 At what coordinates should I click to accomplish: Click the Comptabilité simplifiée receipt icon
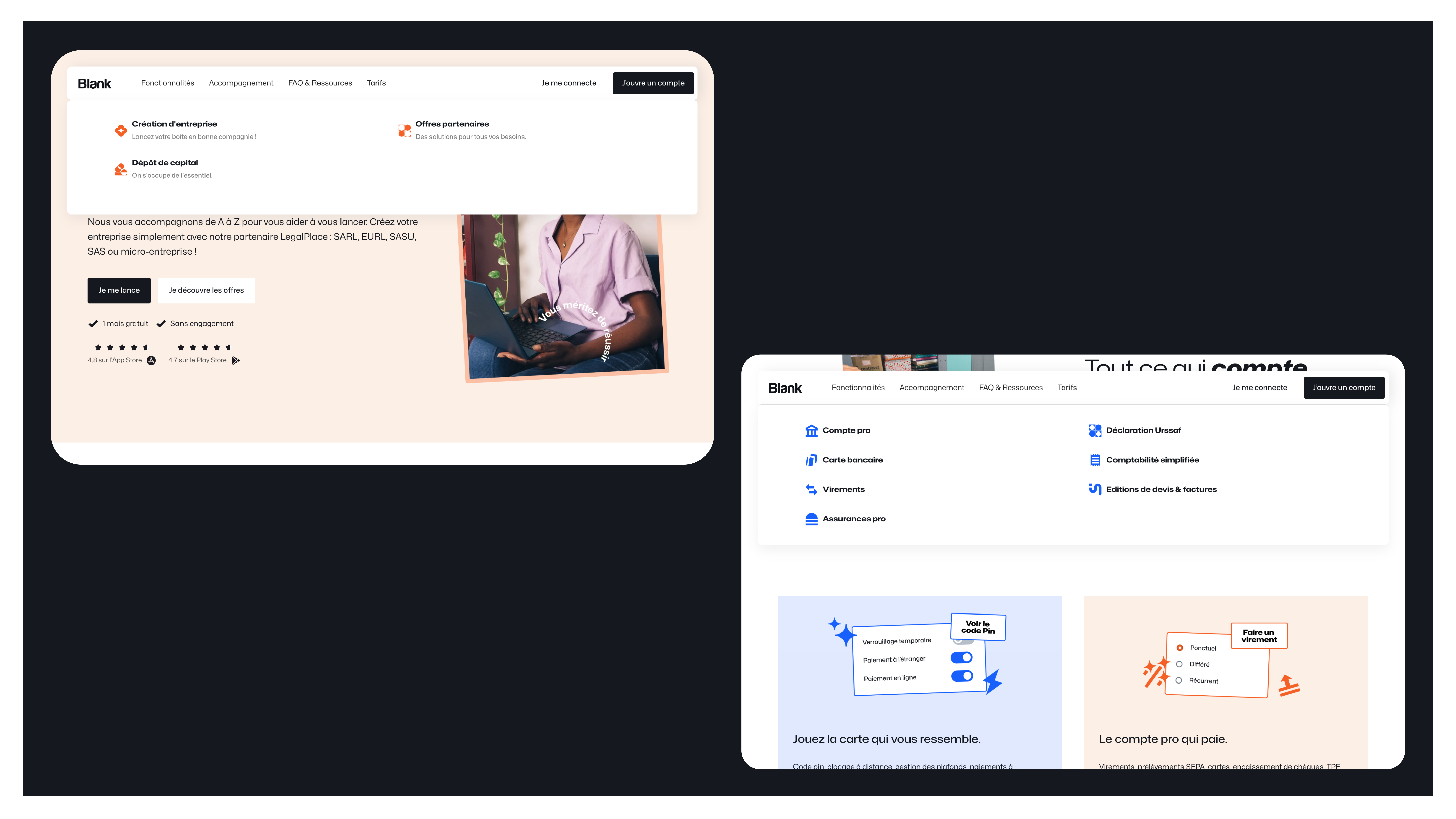point(1095,460)
